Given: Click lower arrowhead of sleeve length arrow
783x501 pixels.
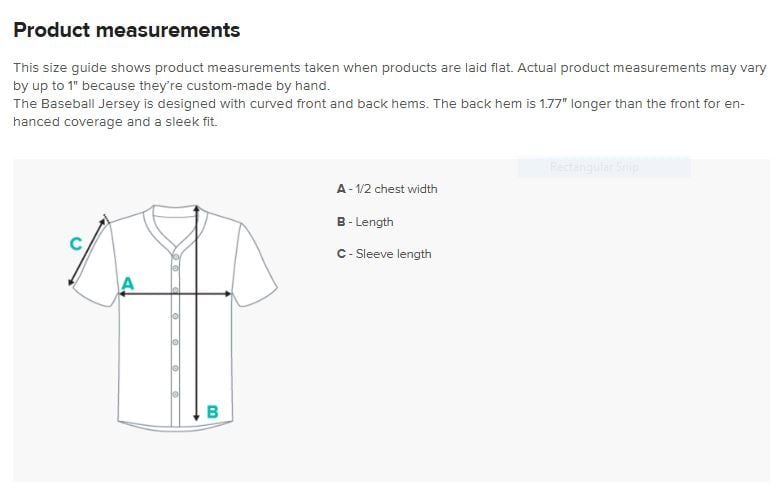Looking at the screenshot, I should click(x=71, y=283).
